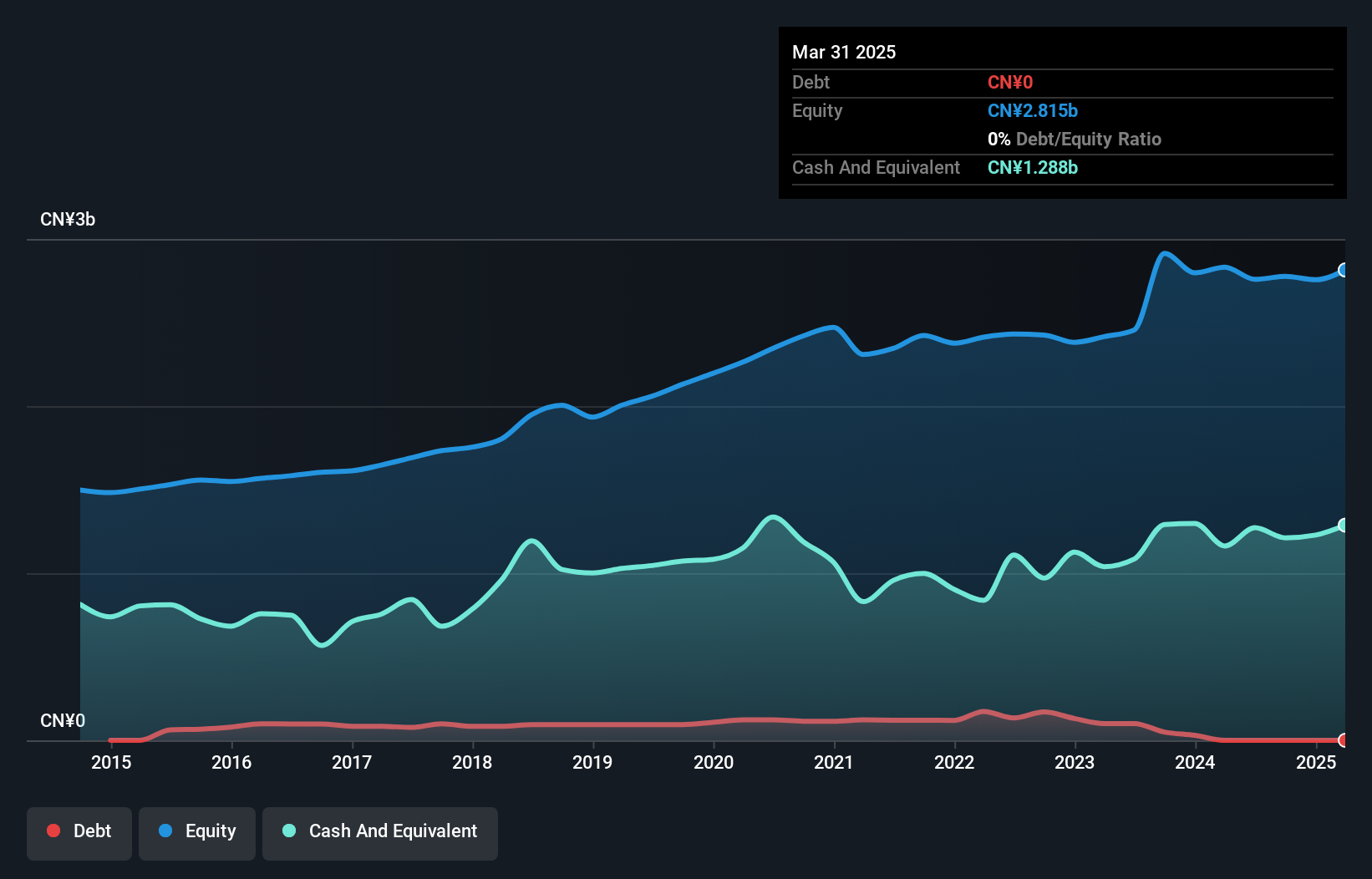Viewport: 1372px width, 879px height.
Task: Click the Equity row label in tooltip
Action: pyautogui.click(x=817, y=111)
